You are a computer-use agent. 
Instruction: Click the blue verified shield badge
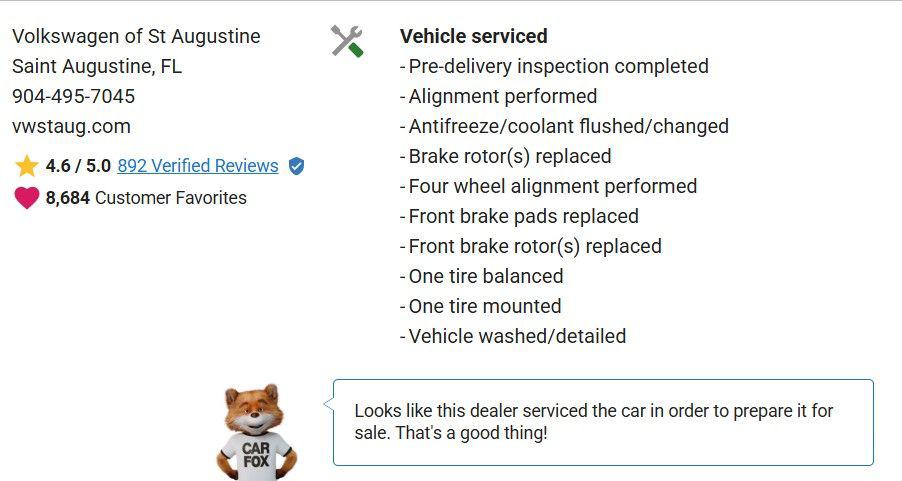click(296, 166)
